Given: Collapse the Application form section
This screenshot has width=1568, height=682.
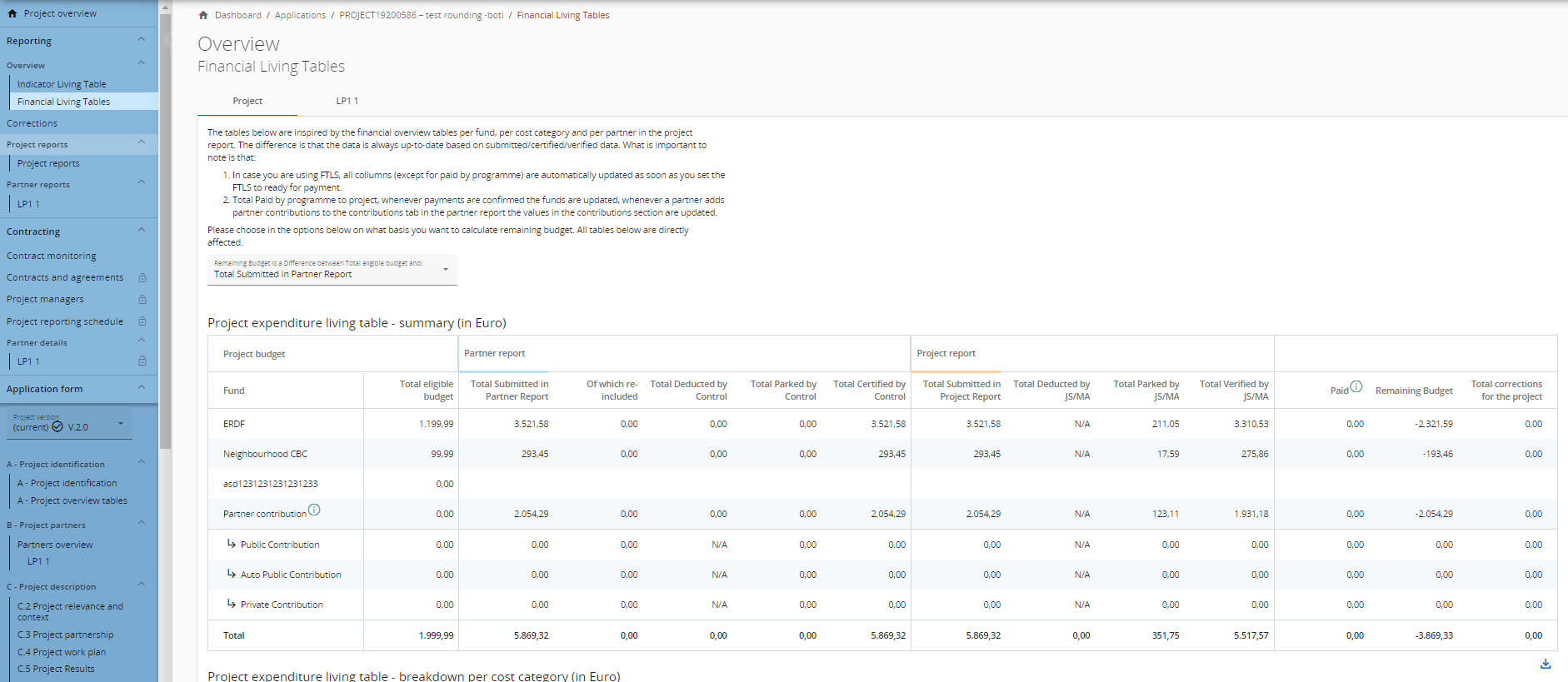Looking at the screenshot, I should [x=141, y=388].
